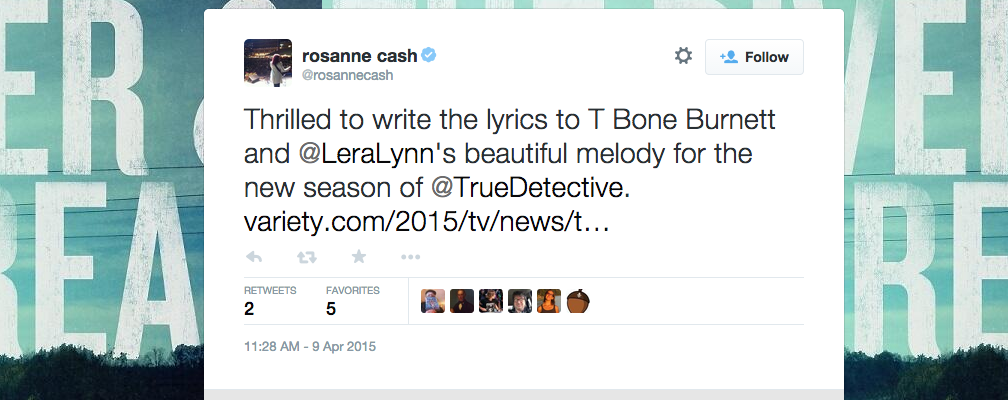Viewport: 1008px width, 400px height.
Task: Reply to Rosanne Cash's tweet
Action: click(x=254, y=257)
